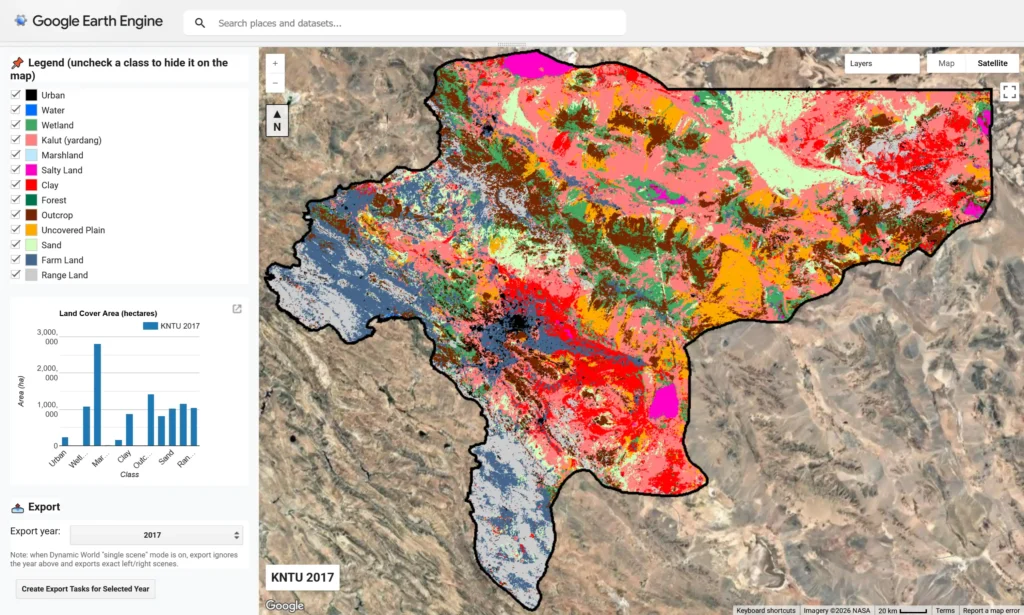The image size is (1024, 615).
Task: Click Report a map error link
Action: point(991,610)
